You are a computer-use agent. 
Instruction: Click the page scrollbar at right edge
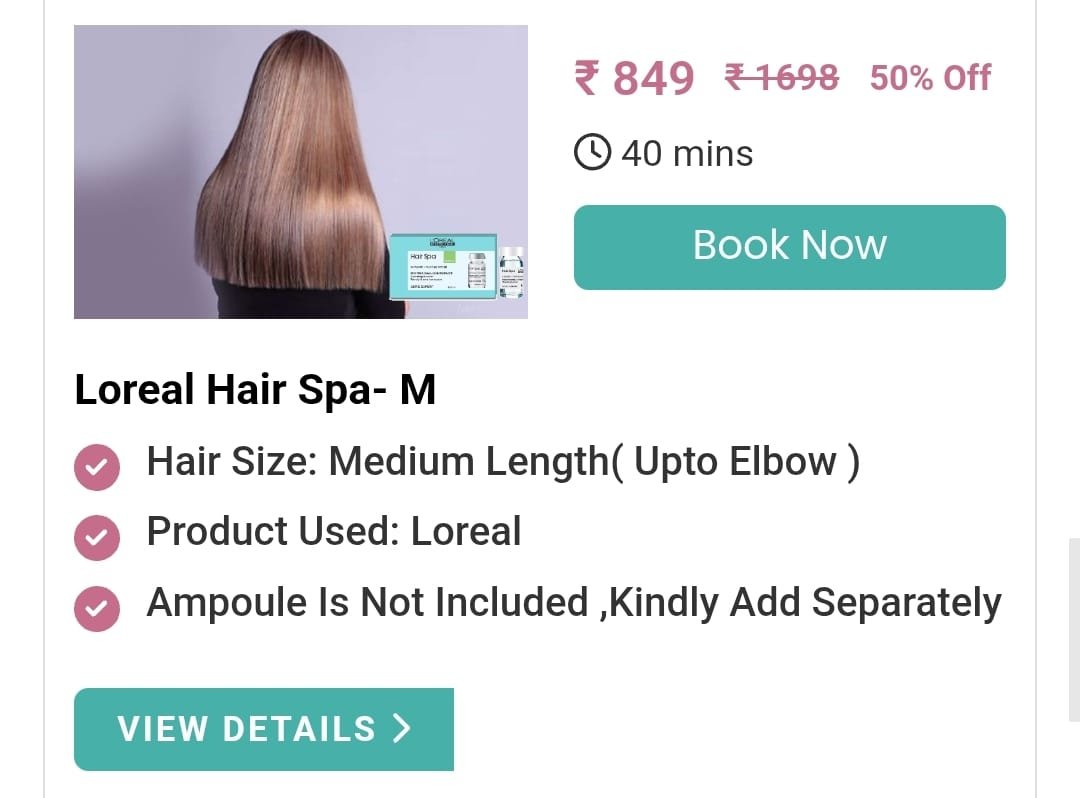tap(1074, 629)
